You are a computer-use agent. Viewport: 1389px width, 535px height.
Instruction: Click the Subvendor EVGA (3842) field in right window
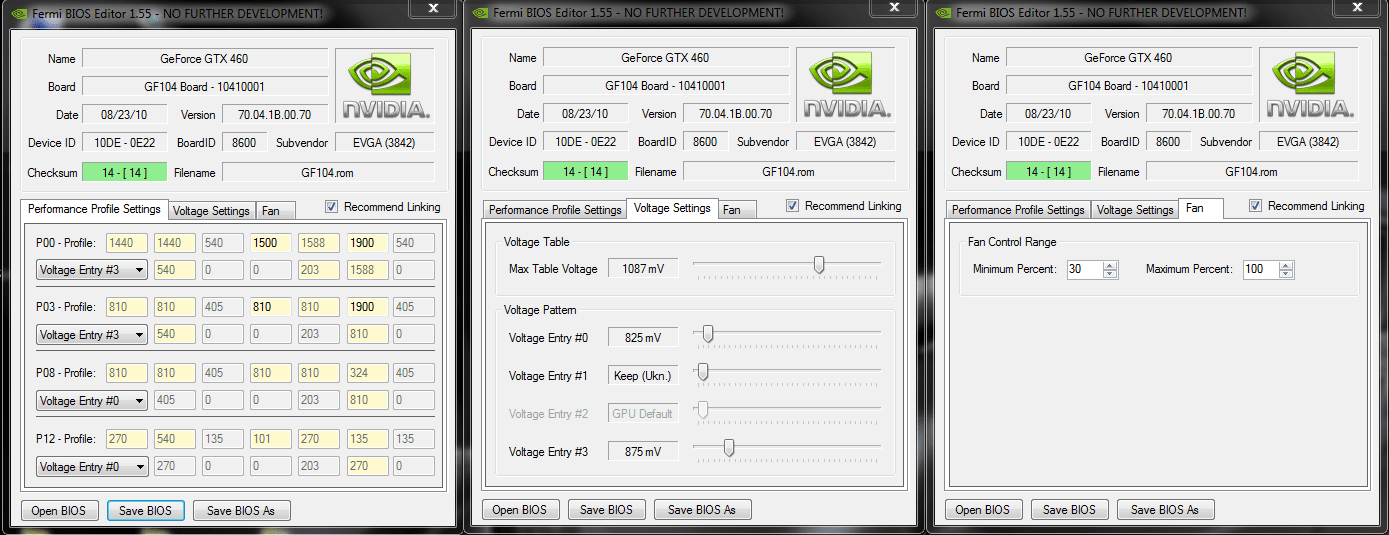point(1310,142)
